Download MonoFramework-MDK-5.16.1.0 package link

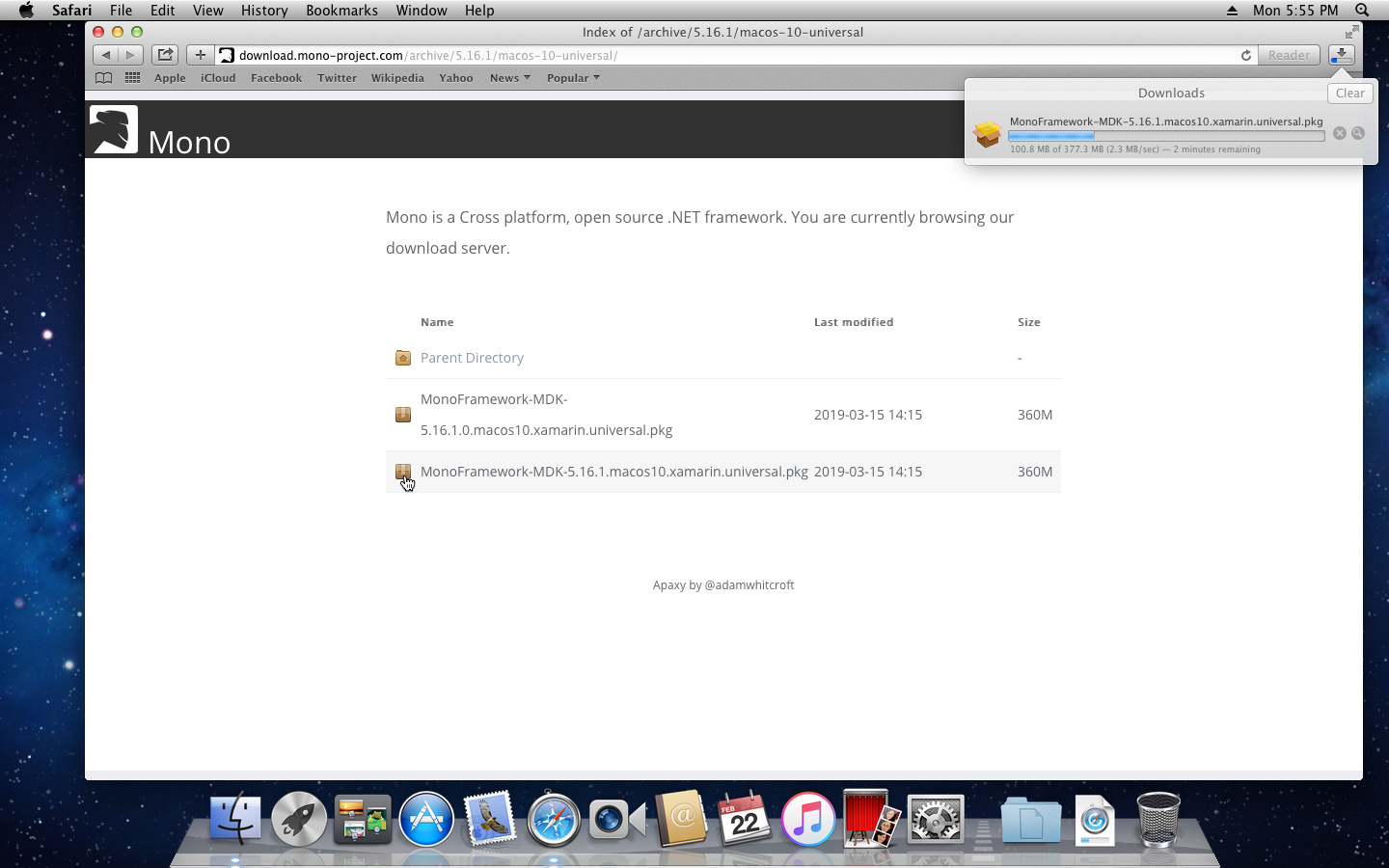click(546, 415)
